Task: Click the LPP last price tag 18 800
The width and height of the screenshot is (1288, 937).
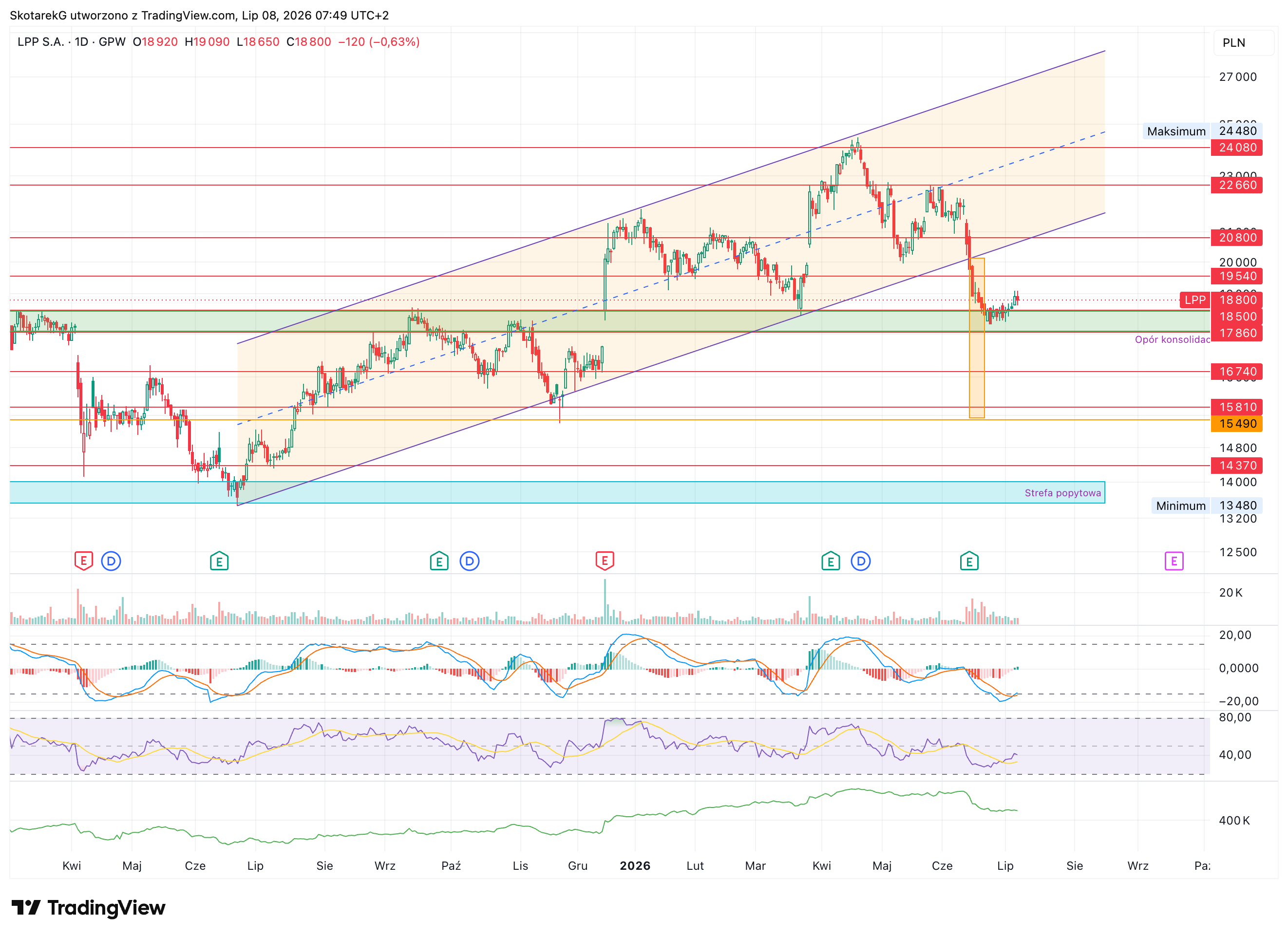Action: coord(1221,300)
